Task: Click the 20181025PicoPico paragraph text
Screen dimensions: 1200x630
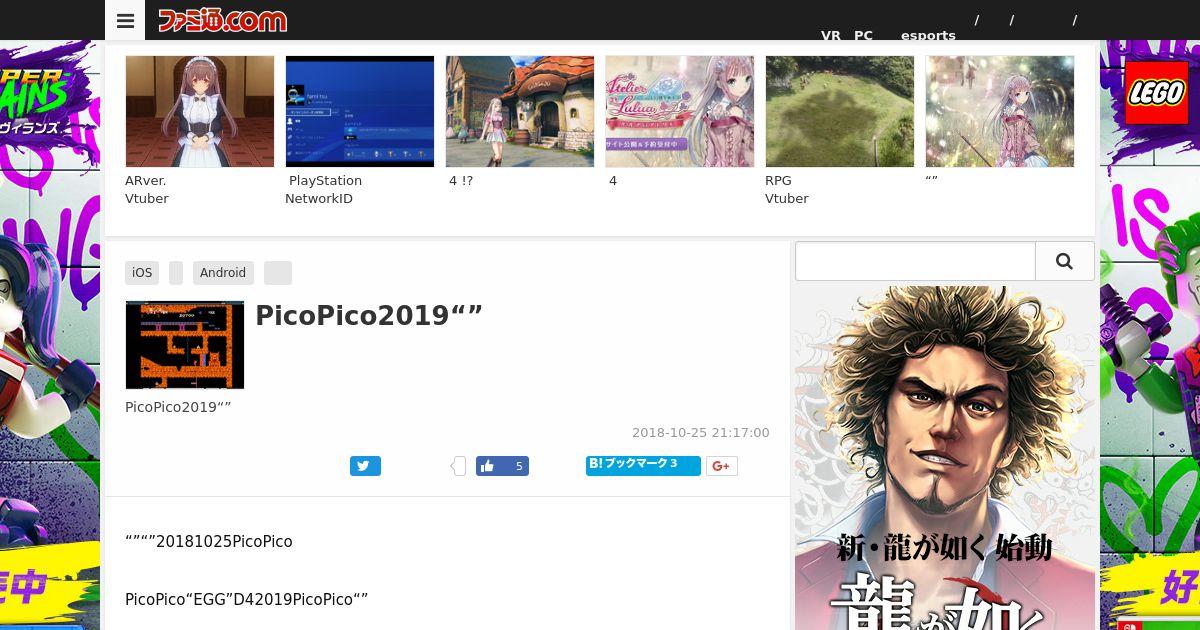Action: pyautogui.click(x=209, y=542)
